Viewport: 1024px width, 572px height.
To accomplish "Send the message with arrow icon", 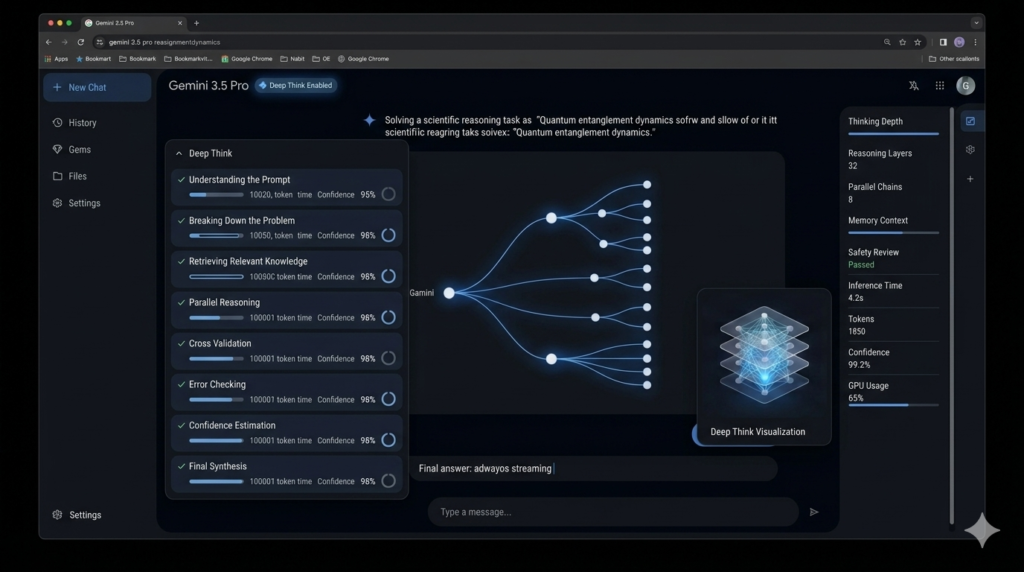I will (814, 512).
